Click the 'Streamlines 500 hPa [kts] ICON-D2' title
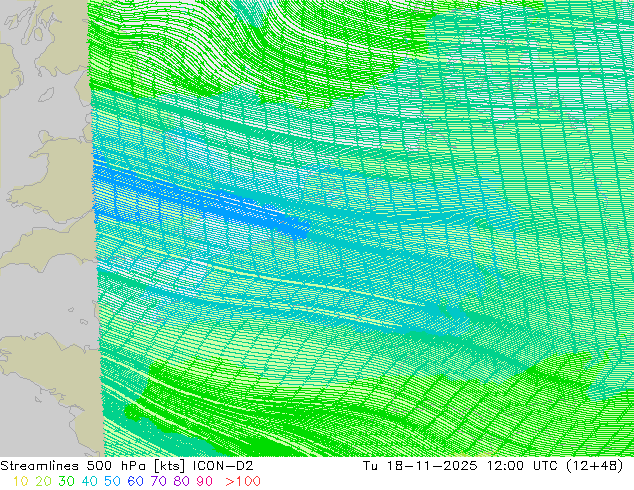The height and width of the screenshot is (490, 634). [x=127, y=466]
